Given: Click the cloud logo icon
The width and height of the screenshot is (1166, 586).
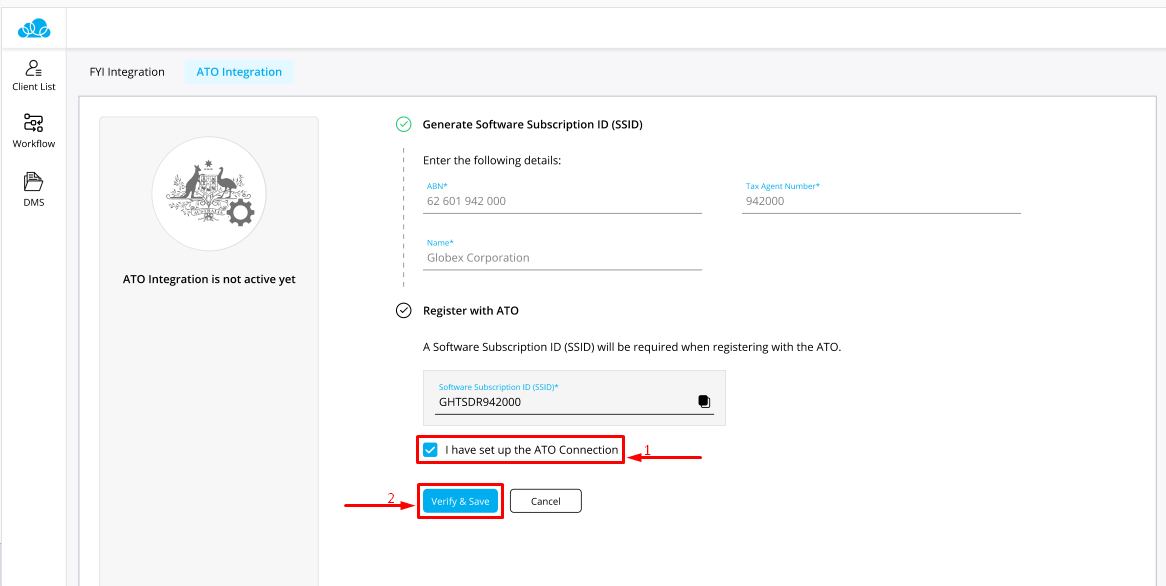Looking at the screenshot, I should [33, 29].
